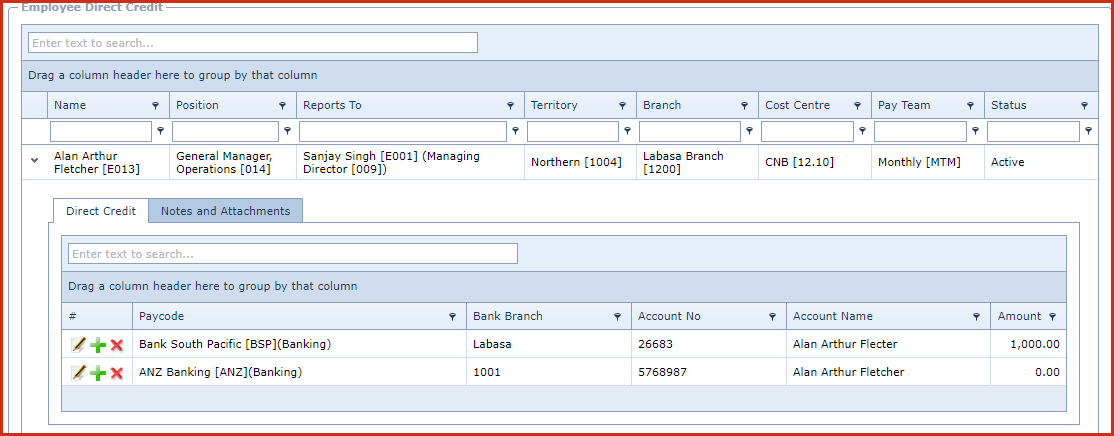Screen dimensions: 1114x436
Task: Collapse the Alan Arthur Fletcher row
Action: (35, 159)
